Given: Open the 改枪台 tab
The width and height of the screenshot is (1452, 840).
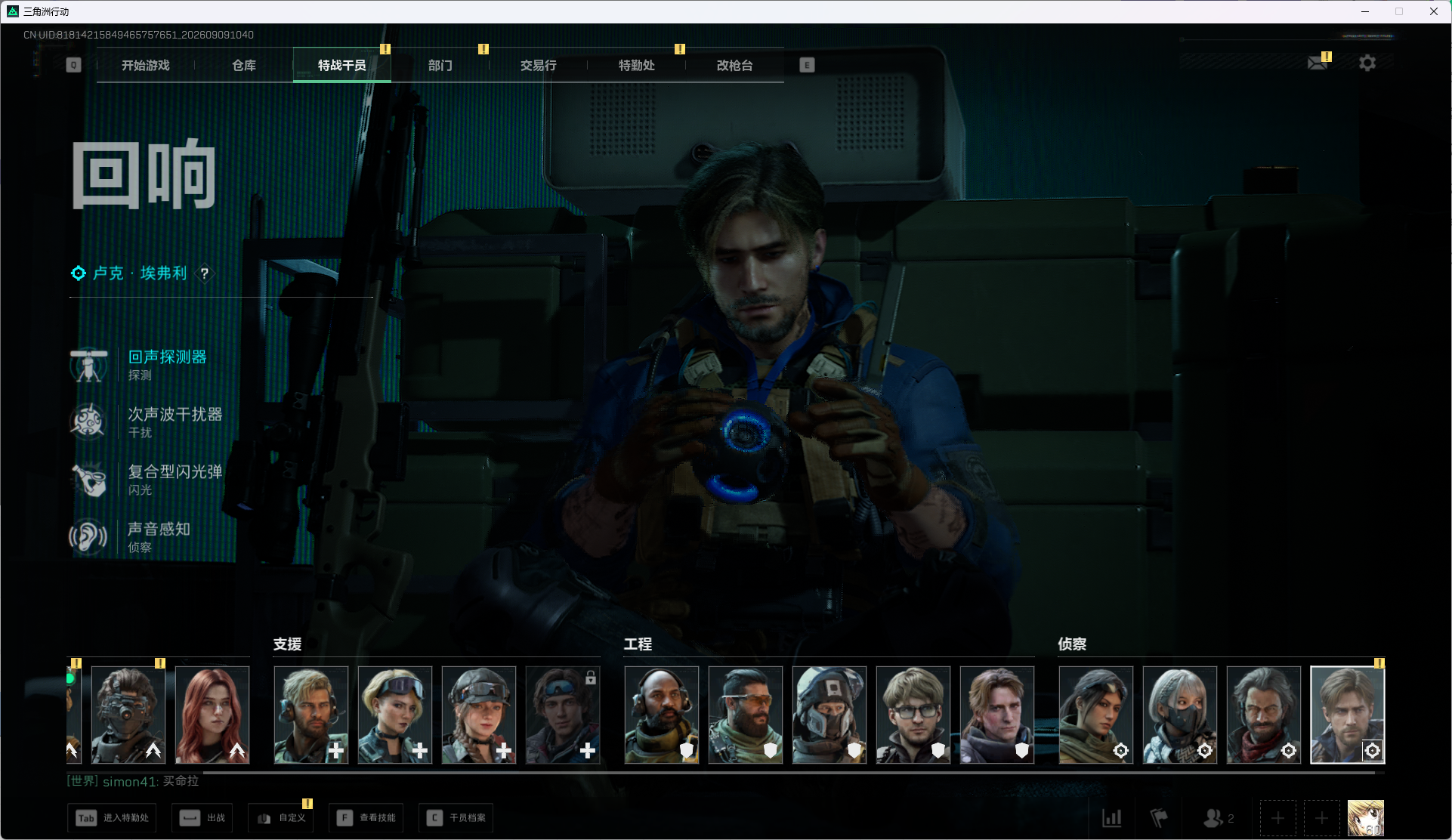Looking at the screenshot, I should 735,65.
